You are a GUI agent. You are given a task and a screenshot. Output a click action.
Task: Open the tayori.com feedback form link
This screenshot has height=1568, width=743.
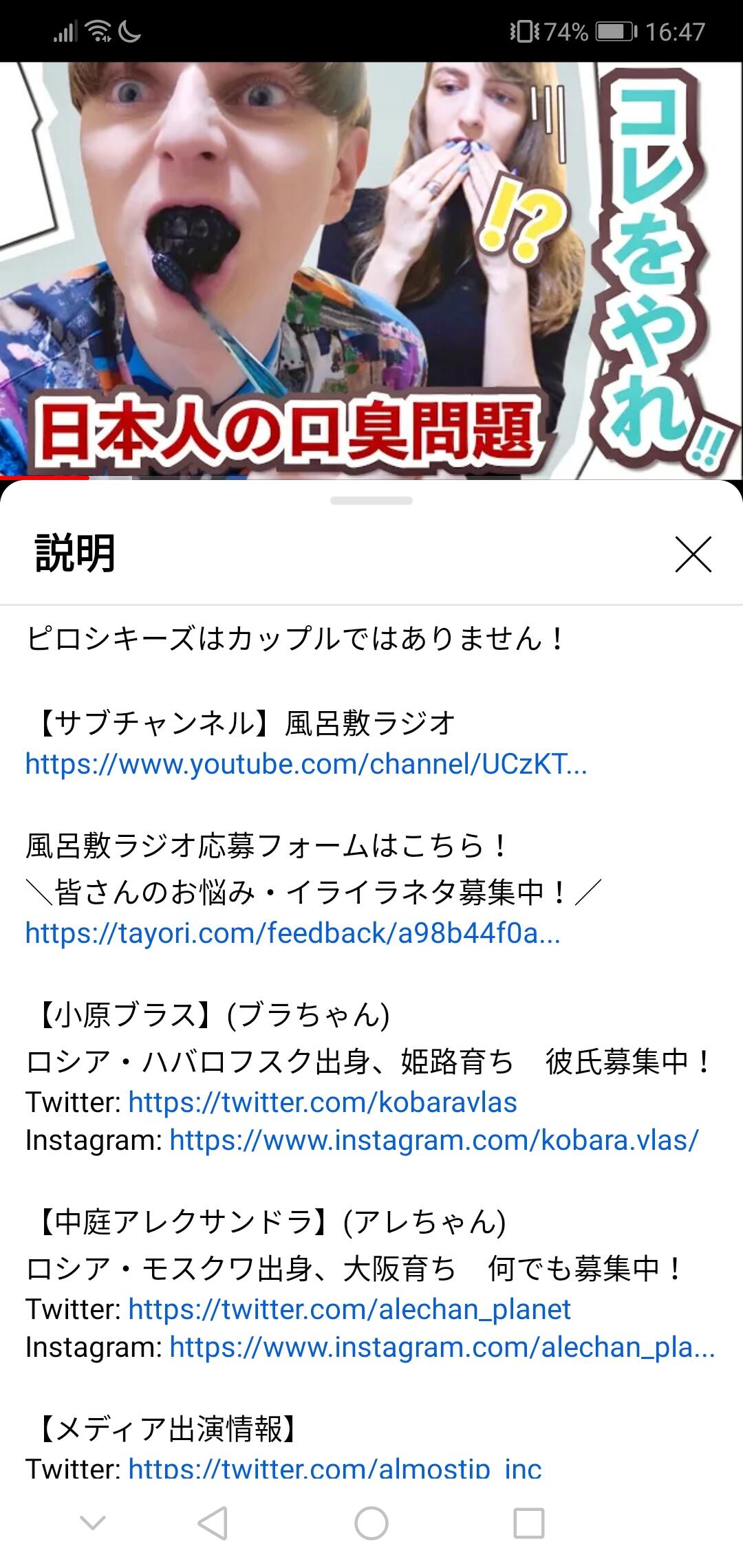[x=293, y=933]
